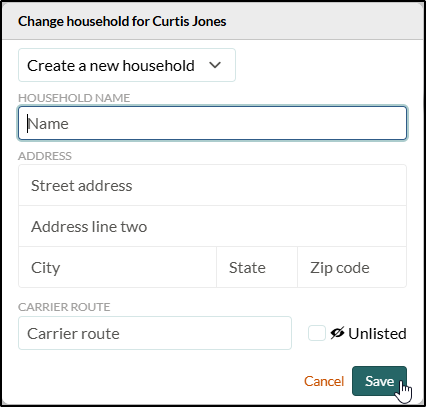Click the HOUSEHOLD NAME field label
Image resolution: width=426 pixels, height=407 pixels.
pos(74,98)
